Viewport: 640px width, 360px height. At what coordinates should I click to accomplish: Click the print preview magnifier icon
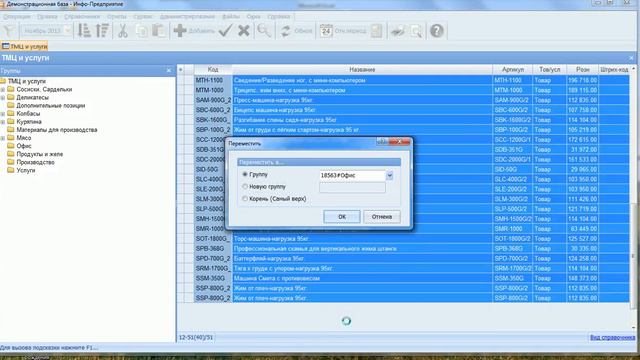(x=416, y=31)
